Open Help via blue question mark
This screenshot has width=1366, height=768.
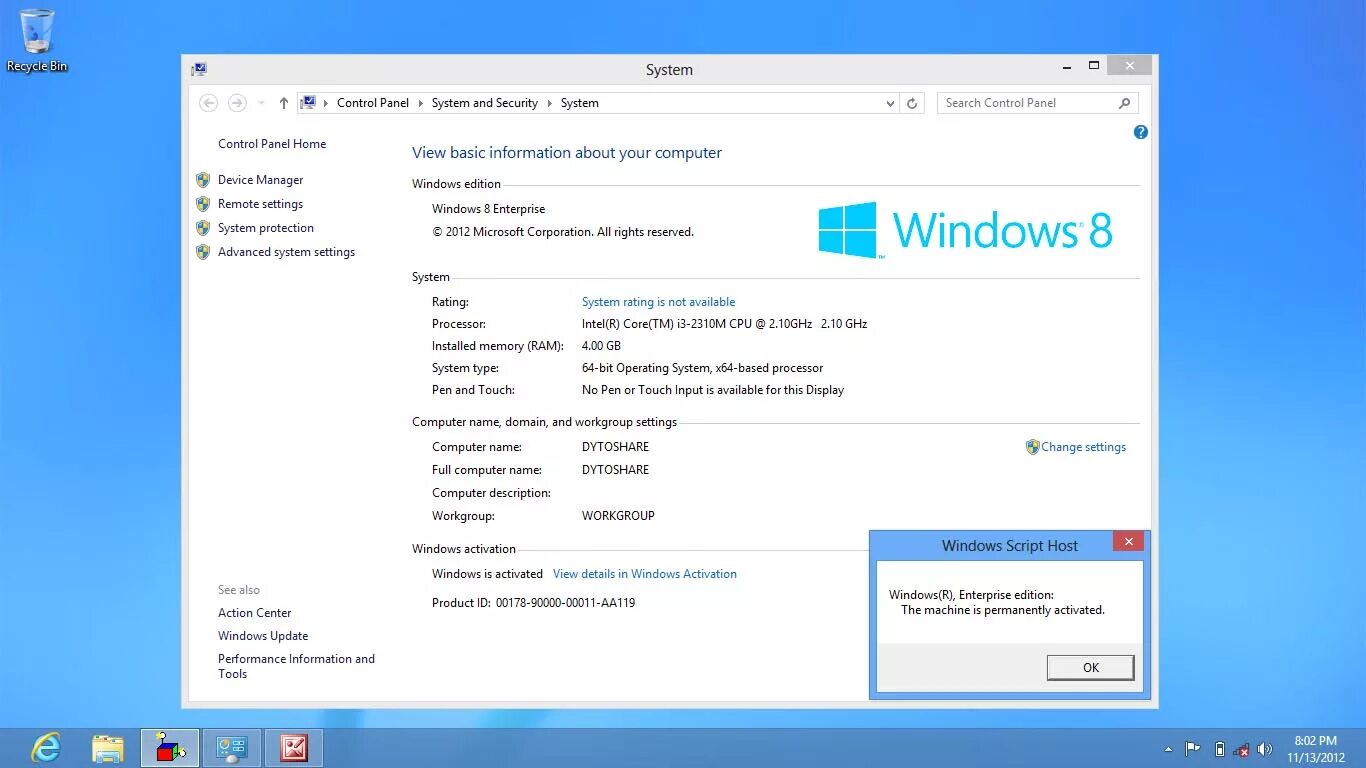(x=1141, y=132)
